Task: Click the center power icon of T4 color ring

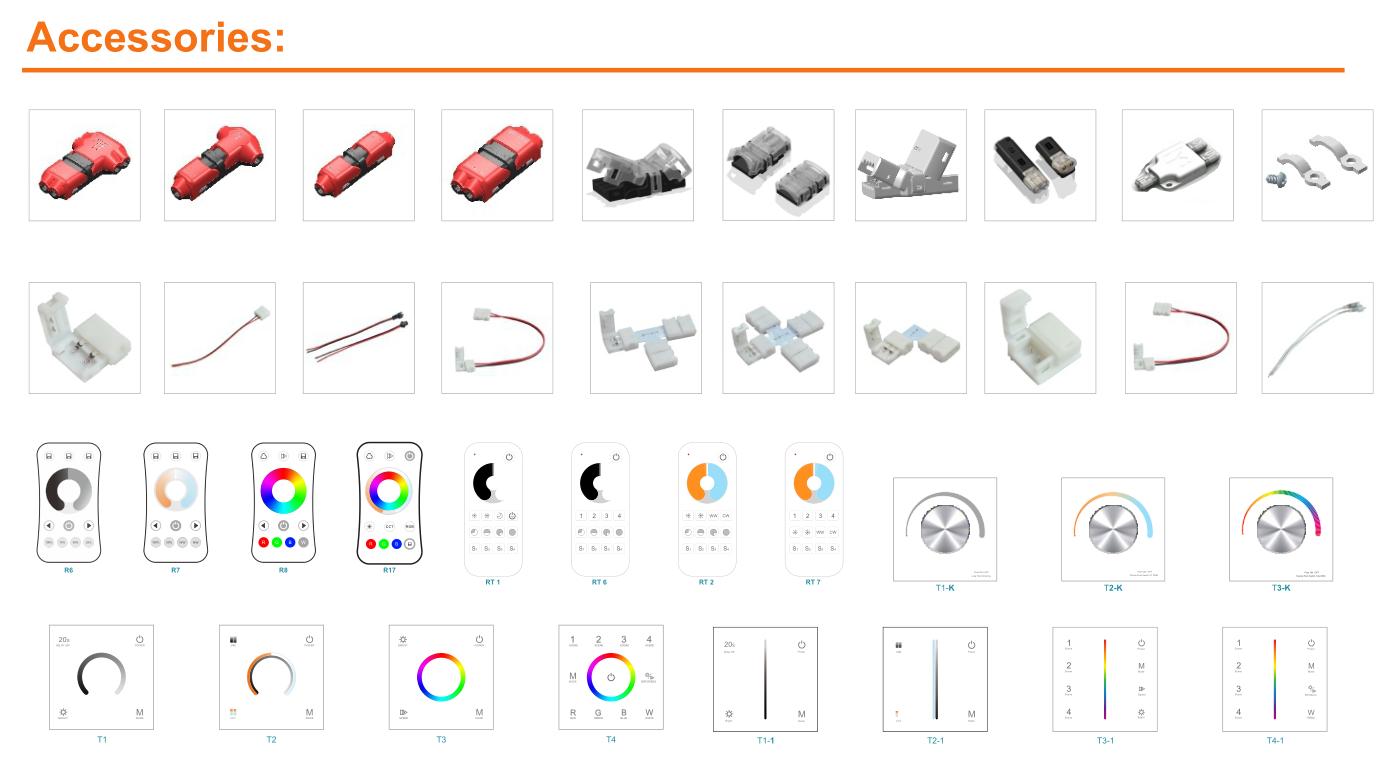Action: [x=611, y=677]
